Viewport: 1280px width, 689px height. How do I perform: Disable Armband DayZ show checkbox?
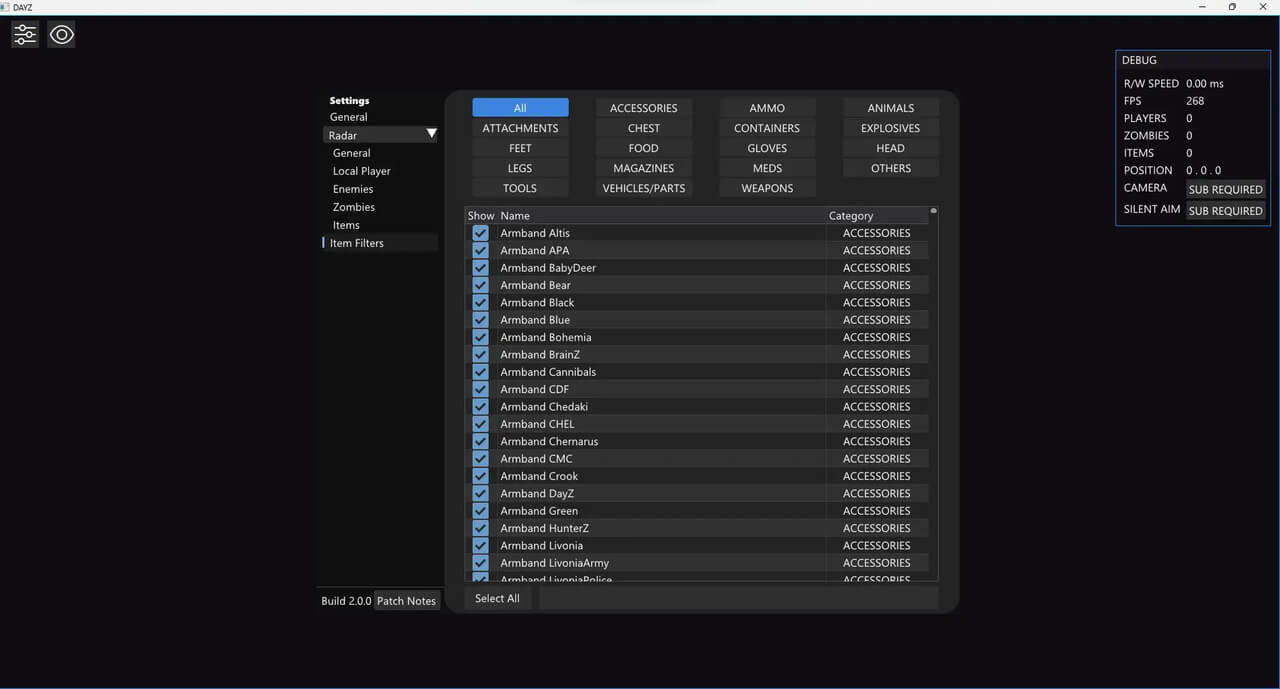click(480, 493)
